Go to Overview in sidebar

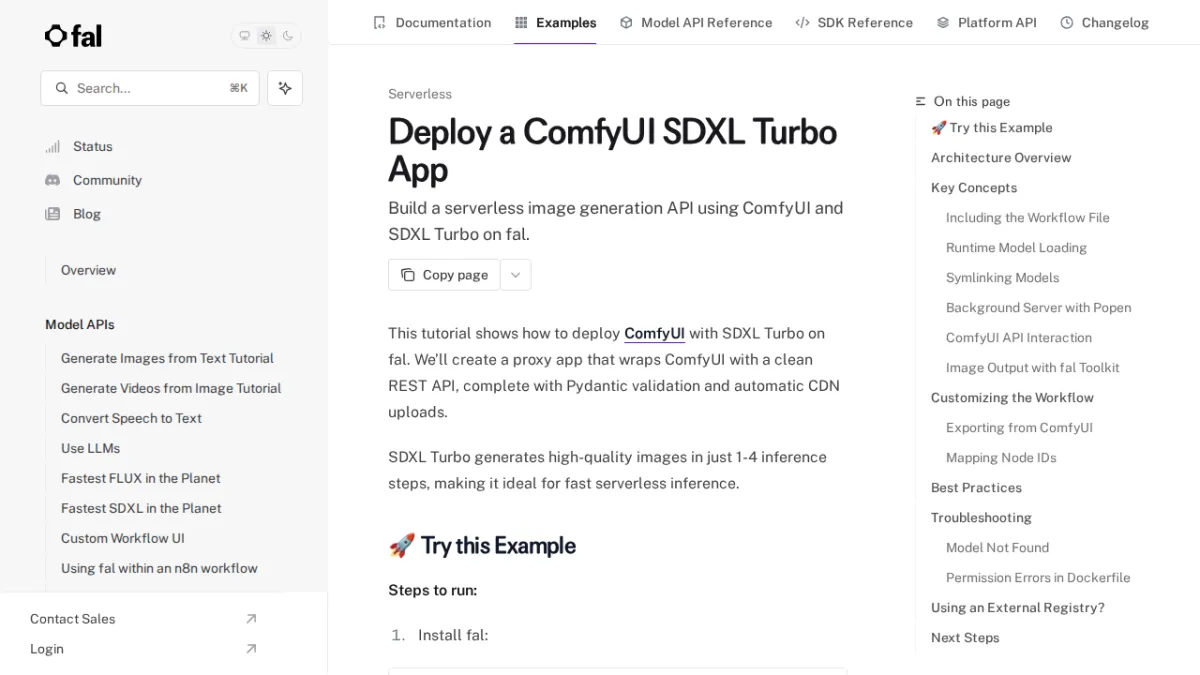coord(88,270)
